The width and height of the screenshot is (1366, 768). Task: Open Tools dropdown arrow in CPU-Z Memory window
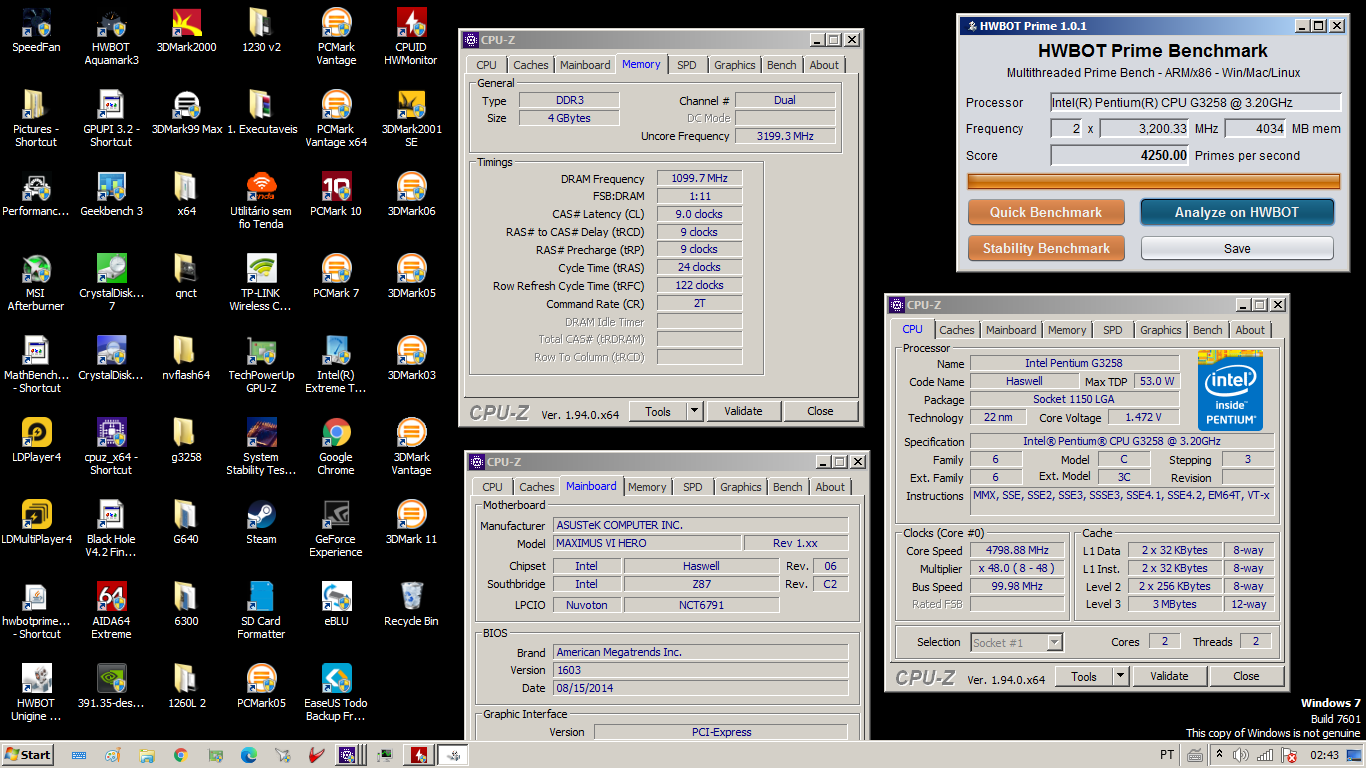coord(694,411)
